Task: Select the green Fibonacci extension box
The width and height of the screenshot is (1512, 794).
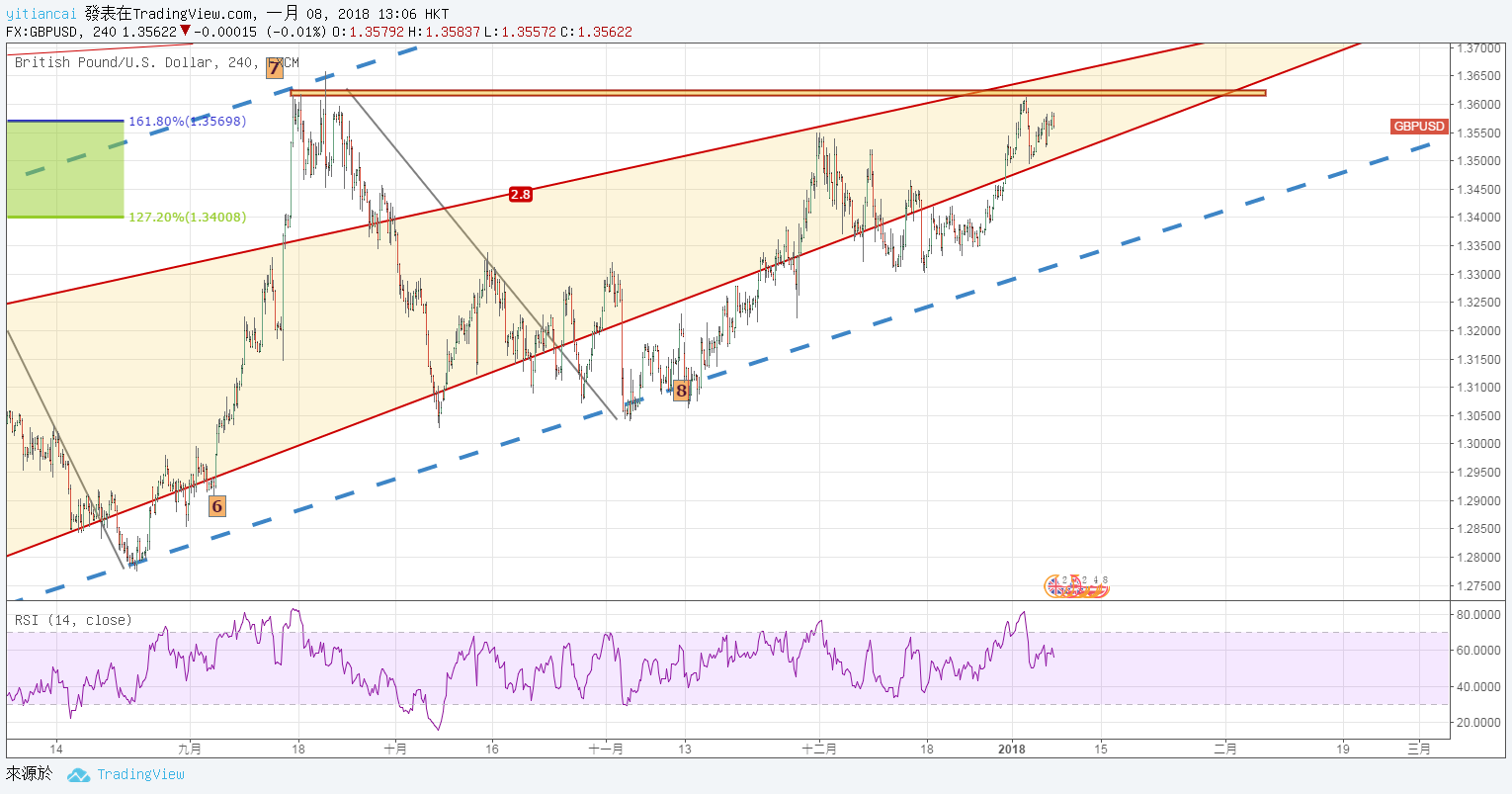Action: pyautogui.click(x=65, y=169)
